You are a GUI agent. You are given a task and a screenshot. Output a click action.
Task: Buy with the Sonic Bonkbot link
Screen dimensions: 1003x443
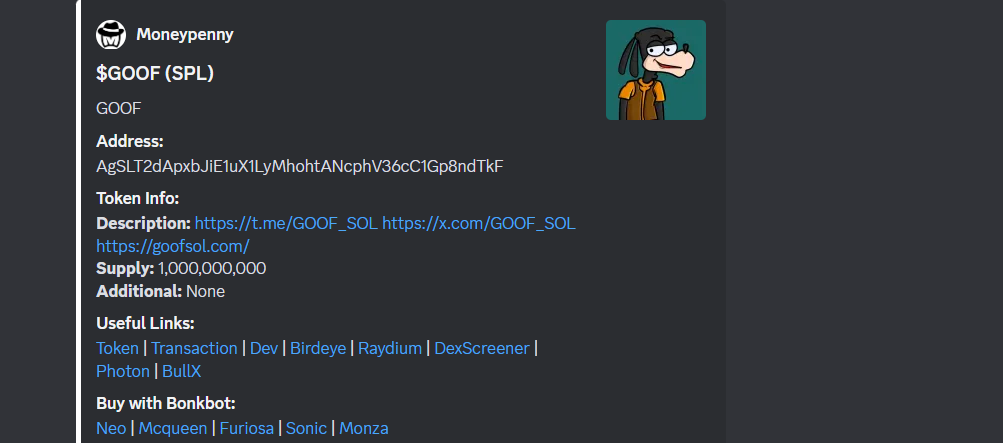click(x=306, y=428)
